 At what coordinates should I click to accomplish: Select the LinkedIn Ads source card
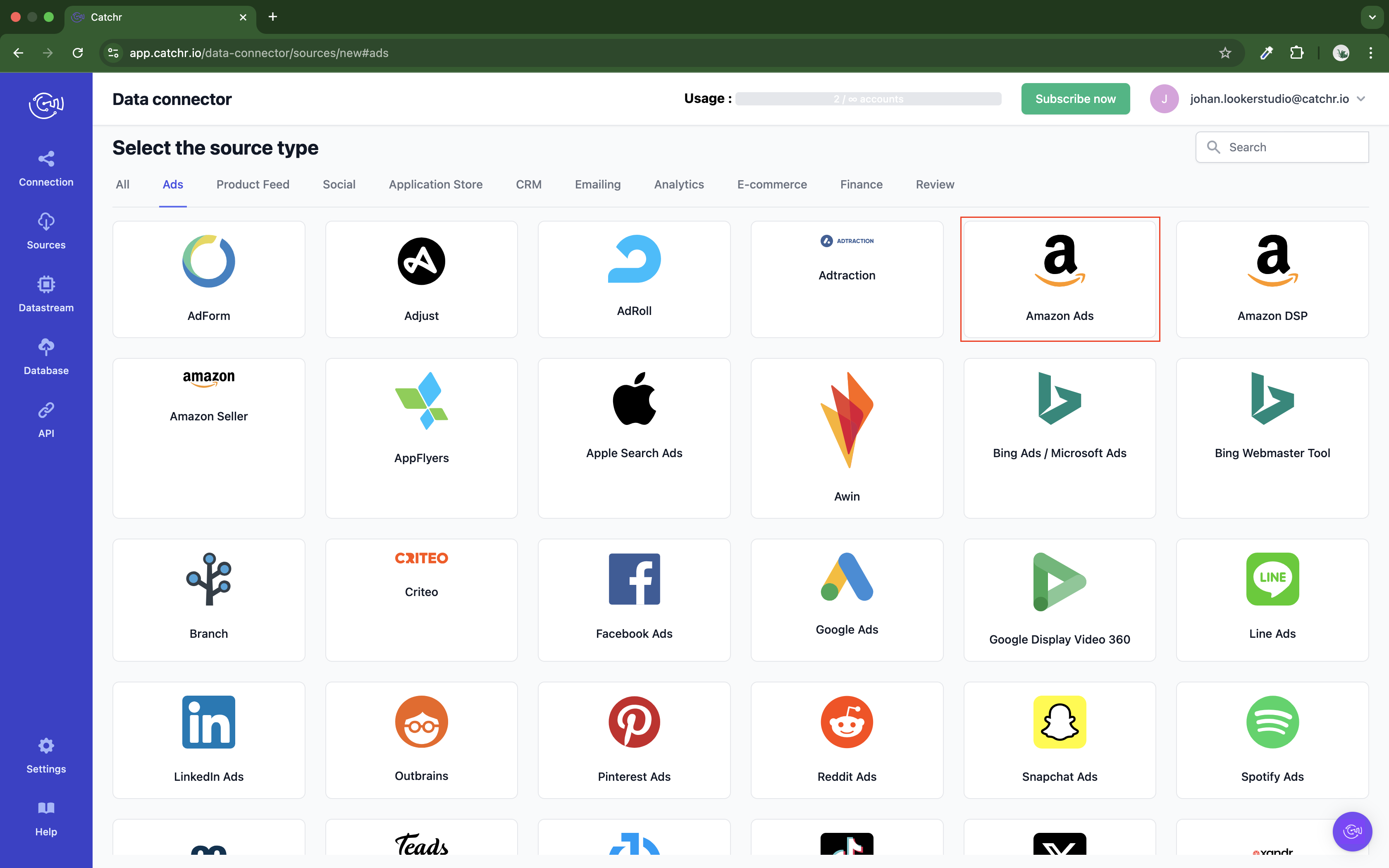[x=208, y=741]
